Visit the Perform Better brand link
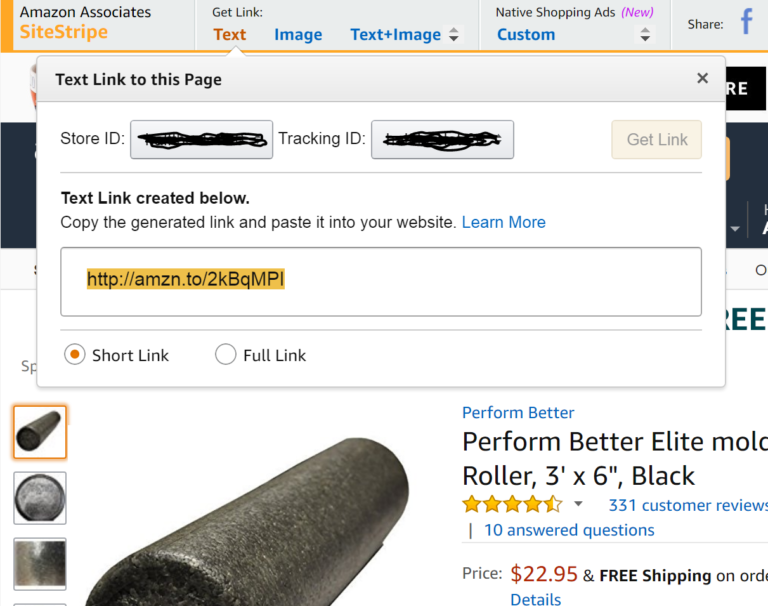The image size is (768, 606). [x=518, y=412]
